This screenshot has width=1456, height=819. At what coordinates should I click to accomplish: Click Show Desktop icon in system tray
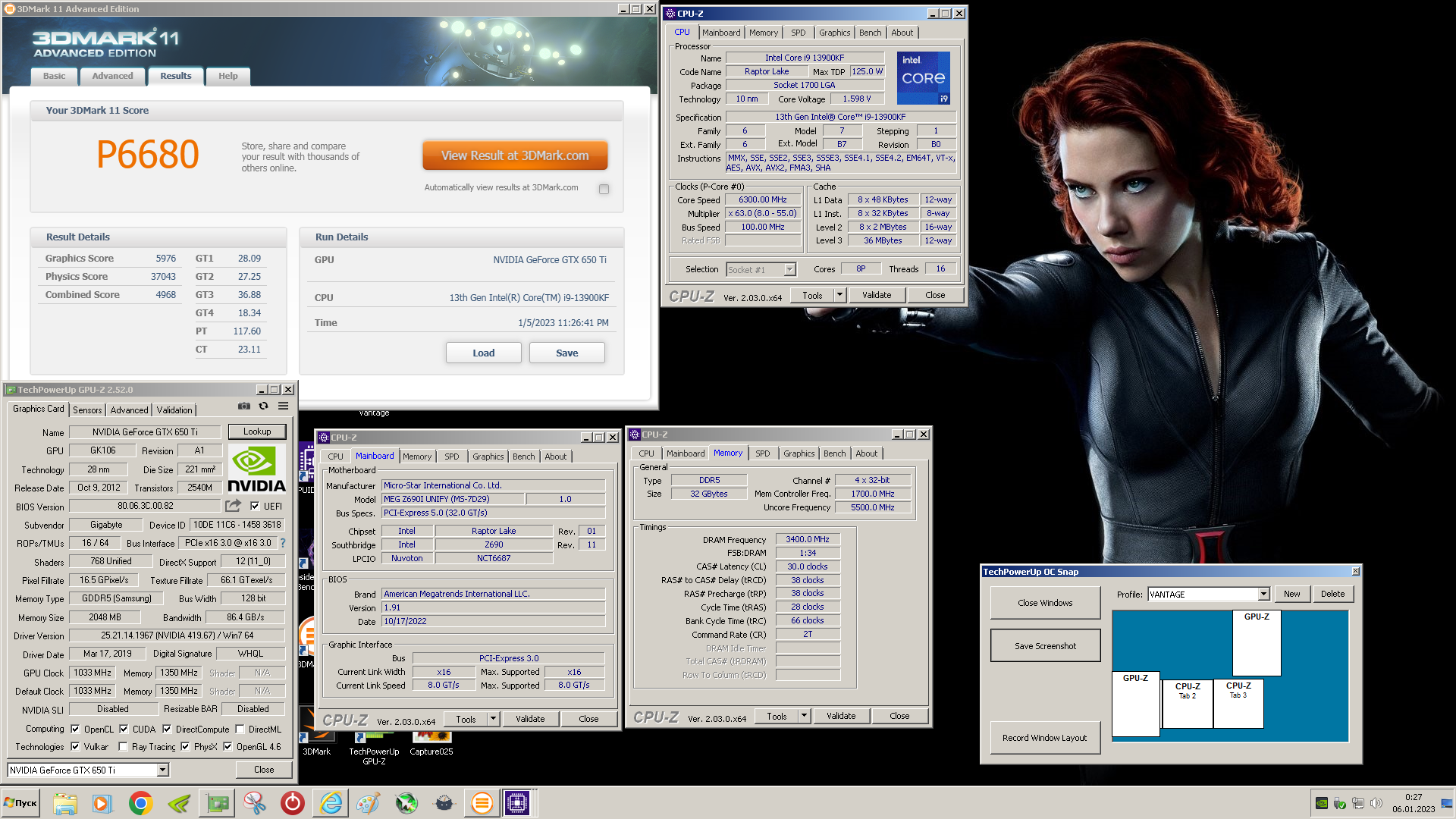[1447, 803]
